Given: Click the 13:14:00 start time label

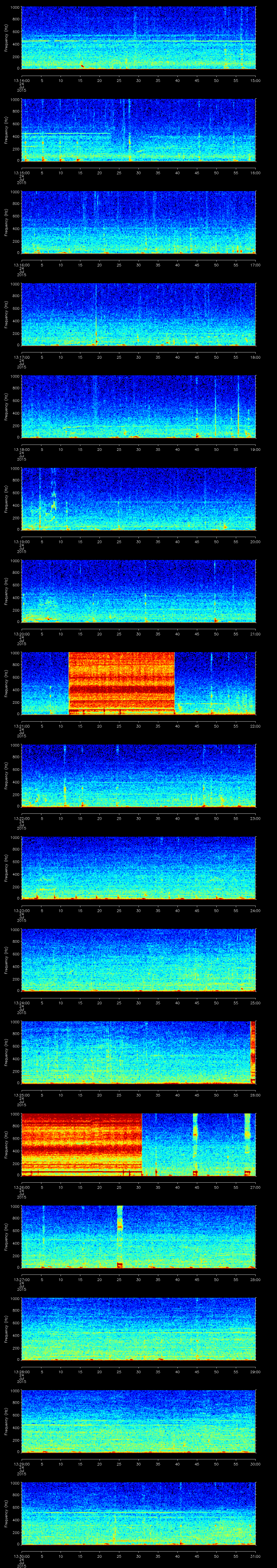Looking at the screenshot, I should pos(21,80).
